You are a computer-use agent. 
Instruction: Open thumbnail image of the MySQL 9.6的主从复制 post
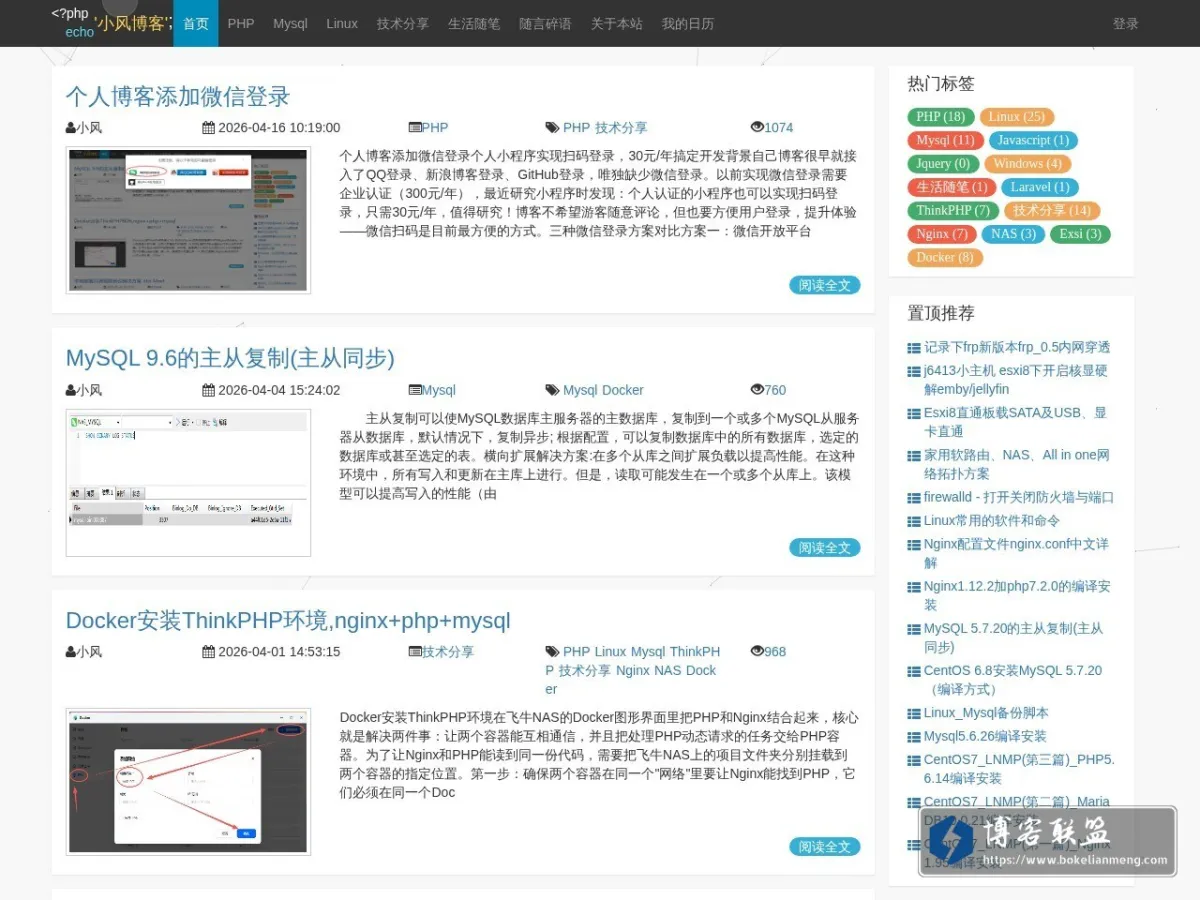188,482
